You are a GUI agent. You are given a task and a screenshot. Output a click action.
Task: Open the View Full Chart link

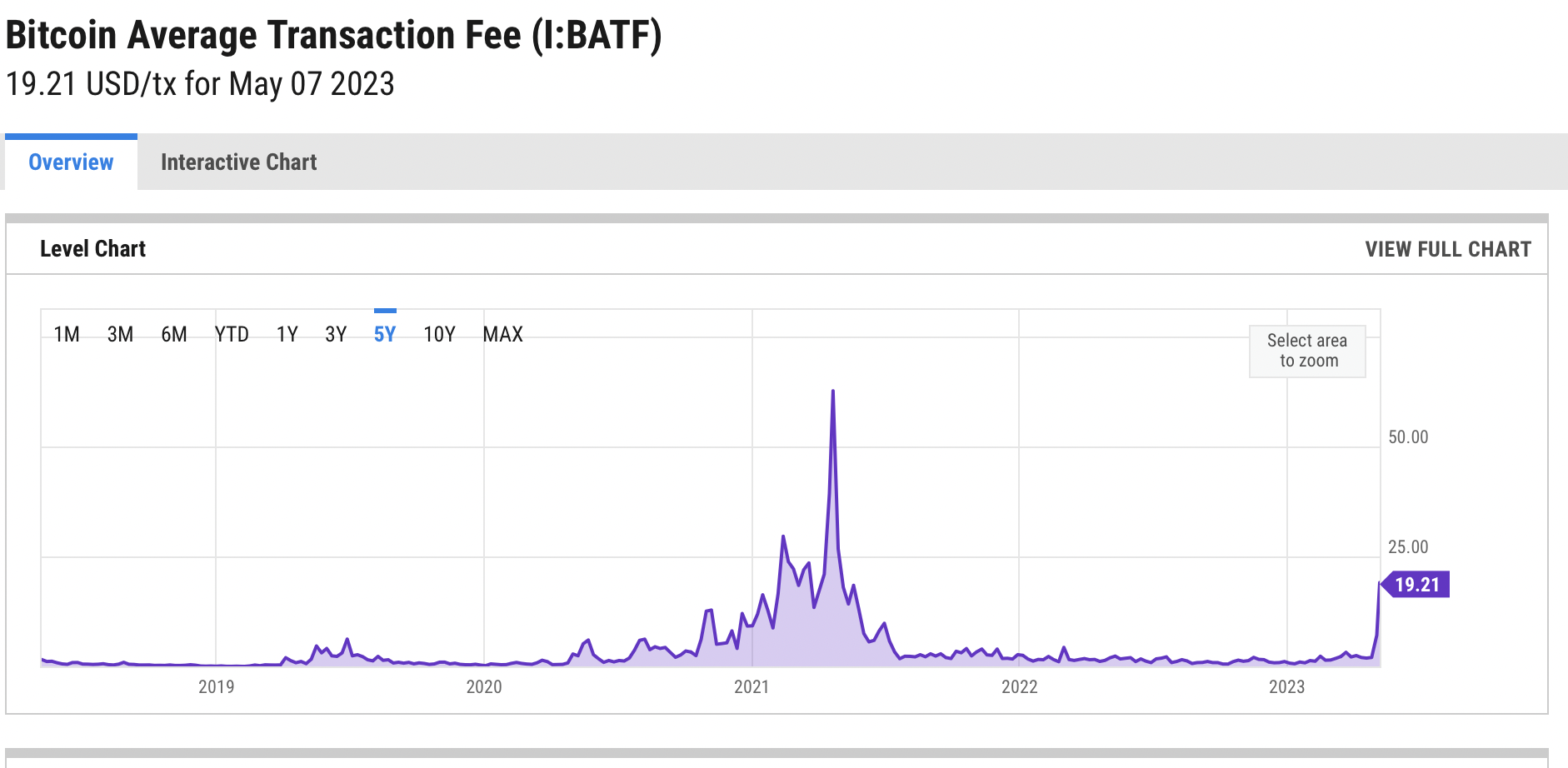[x=1448, y=249]
